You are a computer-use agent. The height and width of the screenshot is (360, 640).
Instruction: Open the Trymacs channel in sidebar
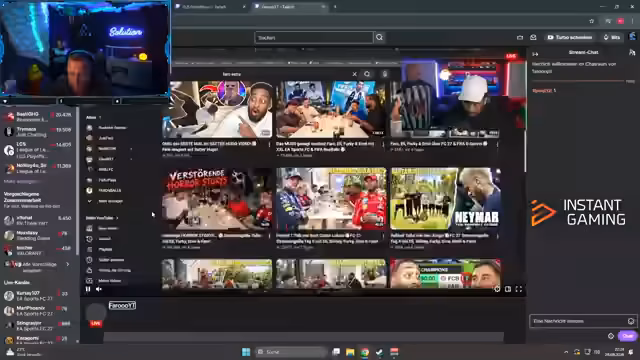pyautogui.click(x=38, y=131)
